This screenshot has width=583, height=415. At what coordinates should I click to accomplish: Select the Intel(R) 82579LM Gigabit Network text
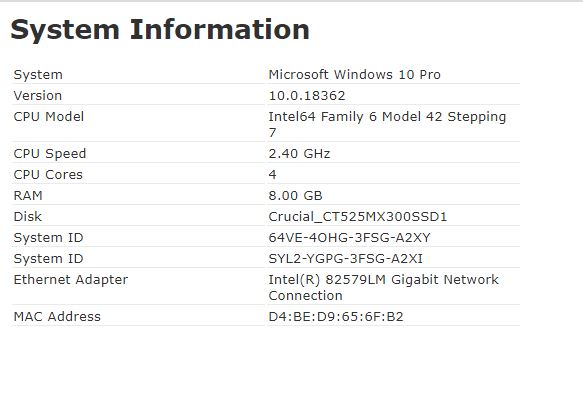pos(383,280)
